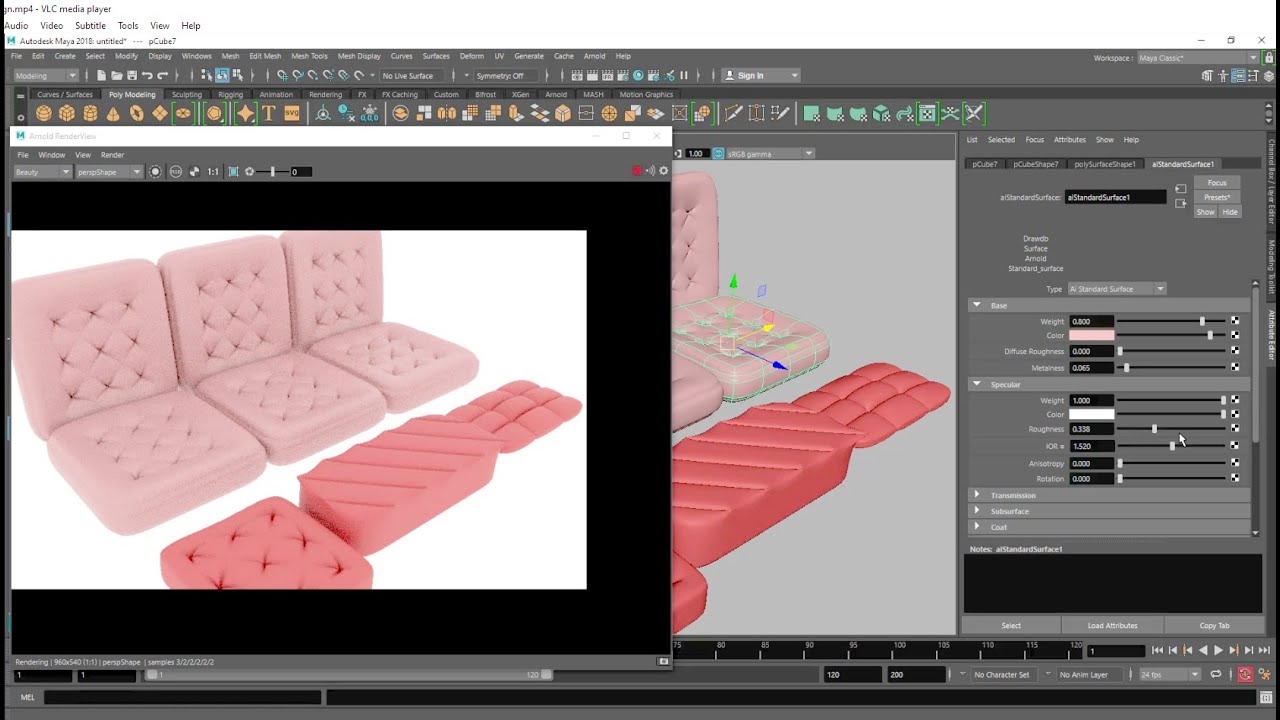Click the undo arrow icon
1280x720 pixels.
coord(147,75)
